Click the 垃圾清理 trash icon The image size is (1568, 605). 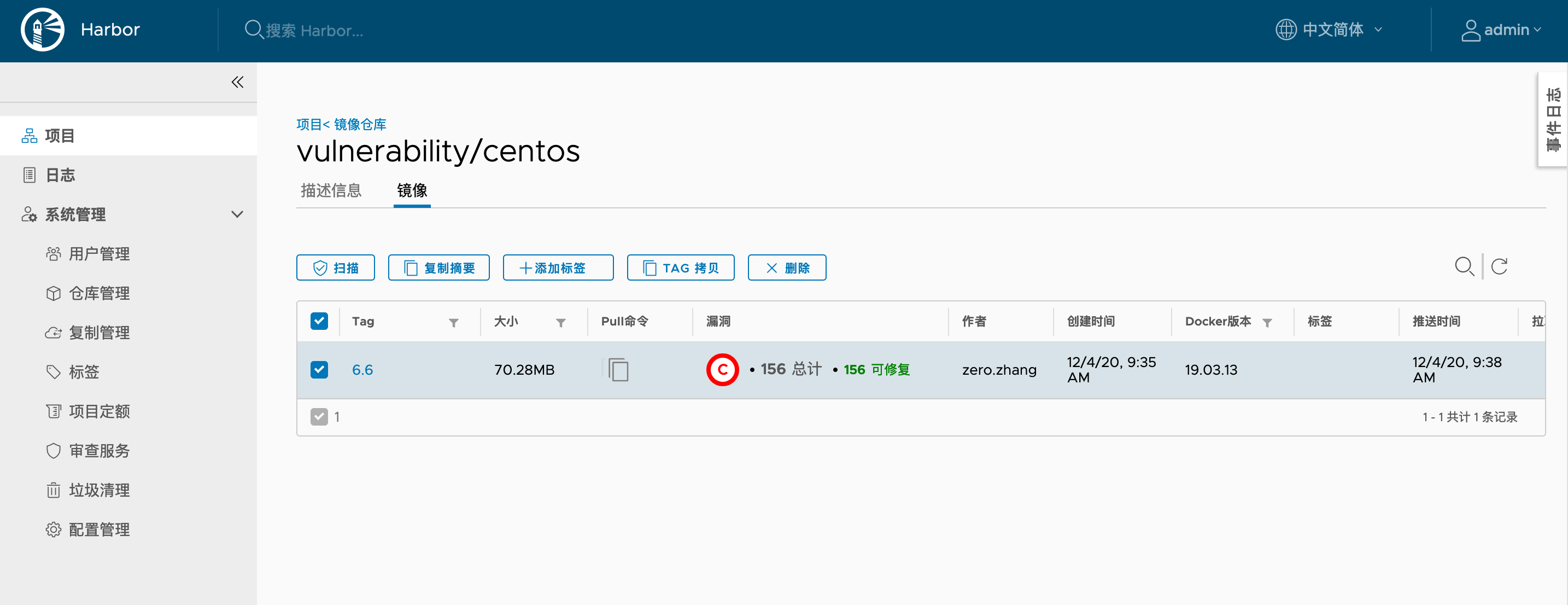[x=54, y=490]
